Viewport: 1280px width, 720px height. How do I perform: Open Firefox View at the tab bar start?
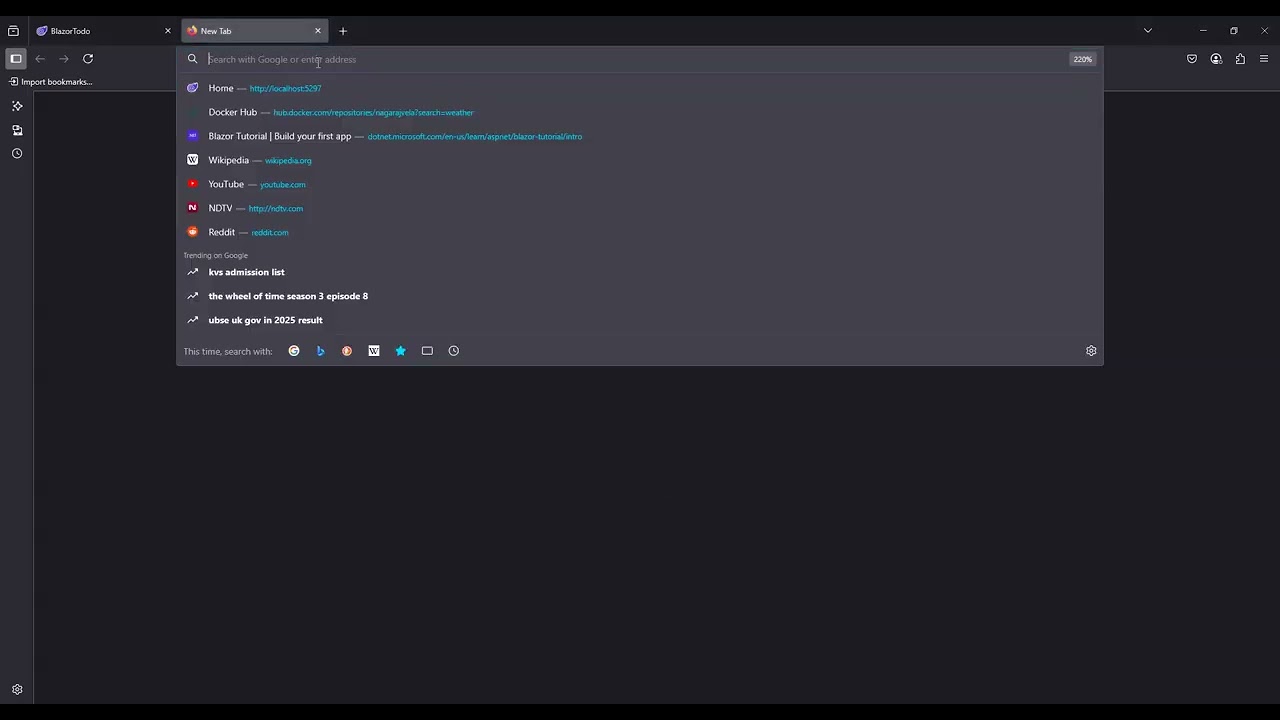coord(13,31)
